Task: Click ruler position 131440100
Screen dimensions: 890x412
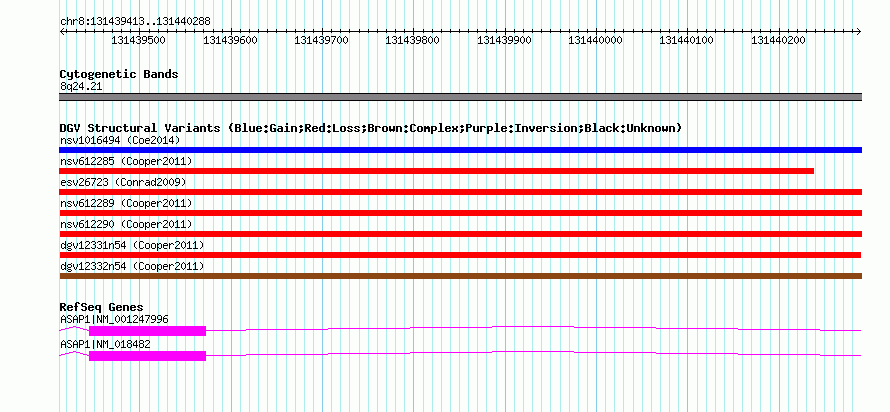Action: point(687,40)
